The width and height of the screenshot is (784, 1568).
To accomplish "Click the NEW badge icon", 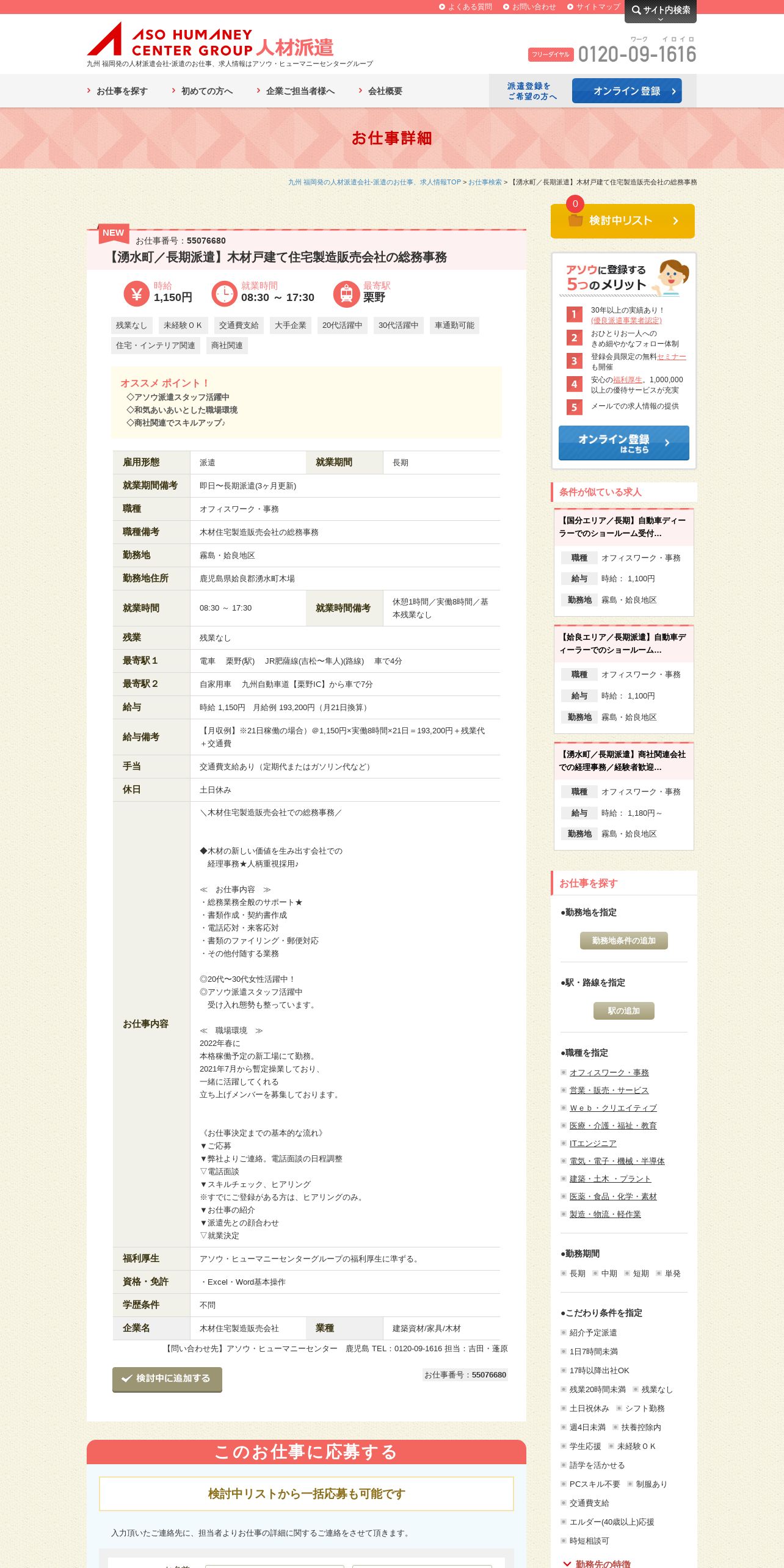I will pyautogui.click(x=113, y=233).
